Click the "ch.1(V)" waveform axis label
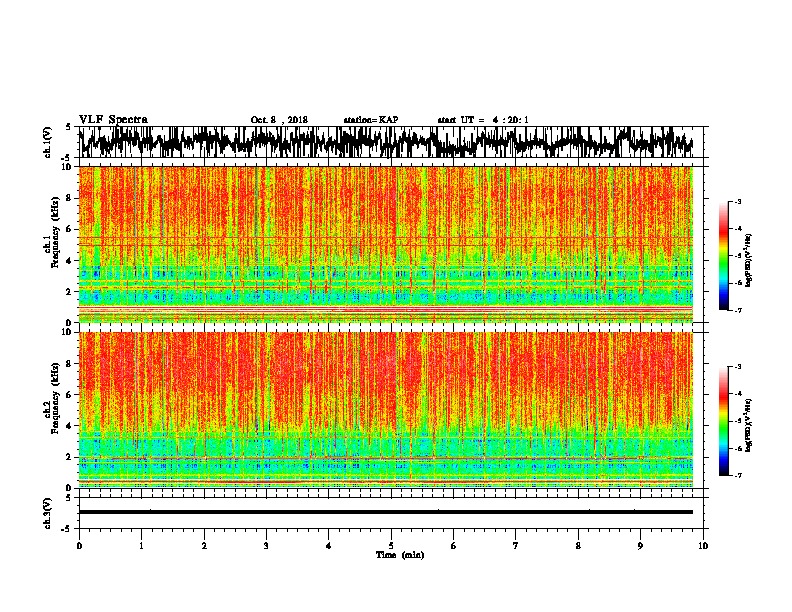792x612 pixels. 47,142
